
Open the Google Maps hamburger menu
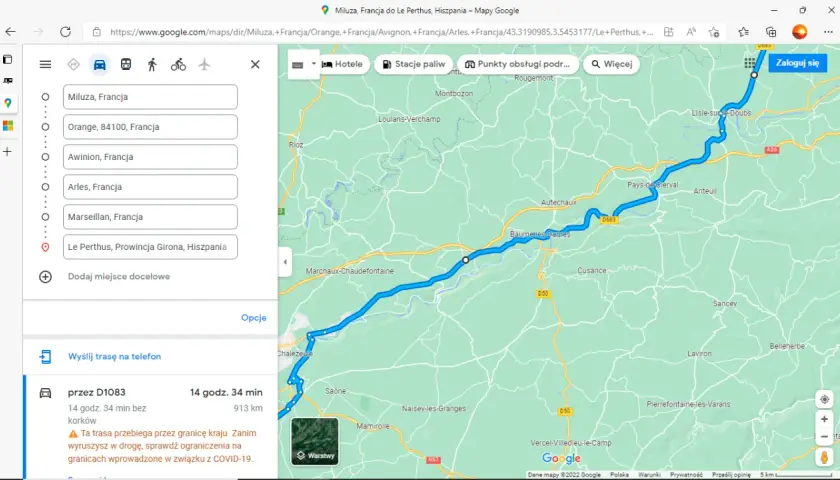[x=46, y=65]
